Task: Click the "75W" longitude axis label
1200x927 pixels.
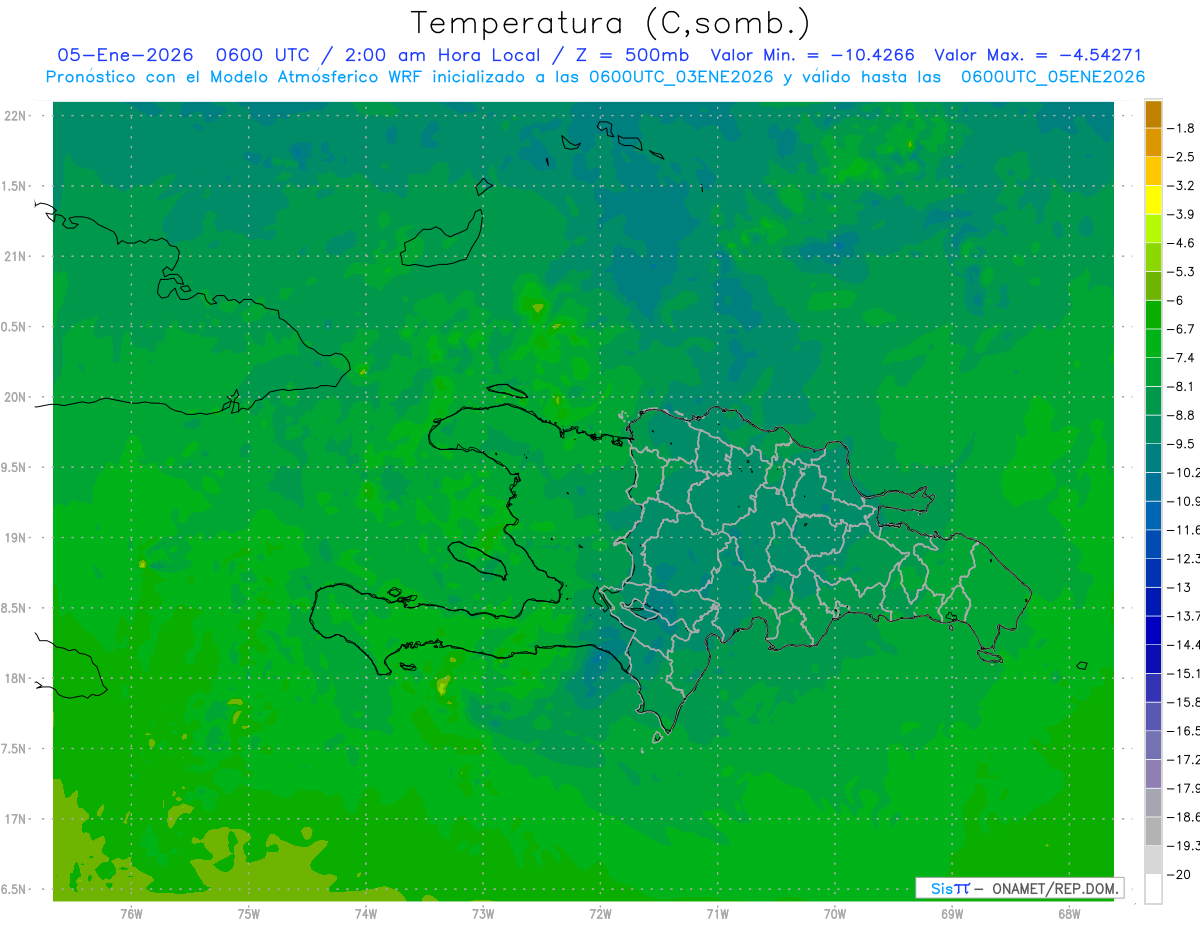Action: point(248,914)
